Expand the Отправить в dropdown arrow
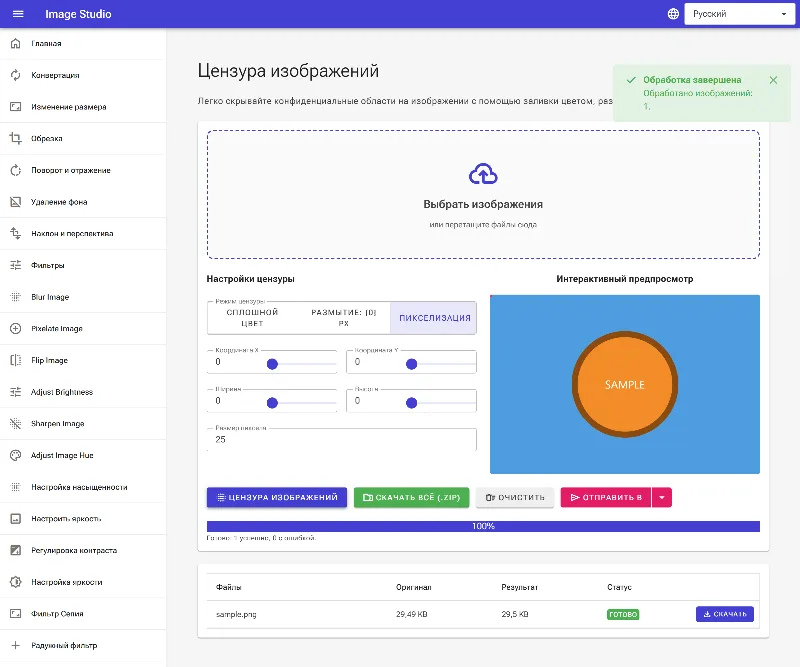The height and width of the screenshot is (667, 800). coord(662,497)
